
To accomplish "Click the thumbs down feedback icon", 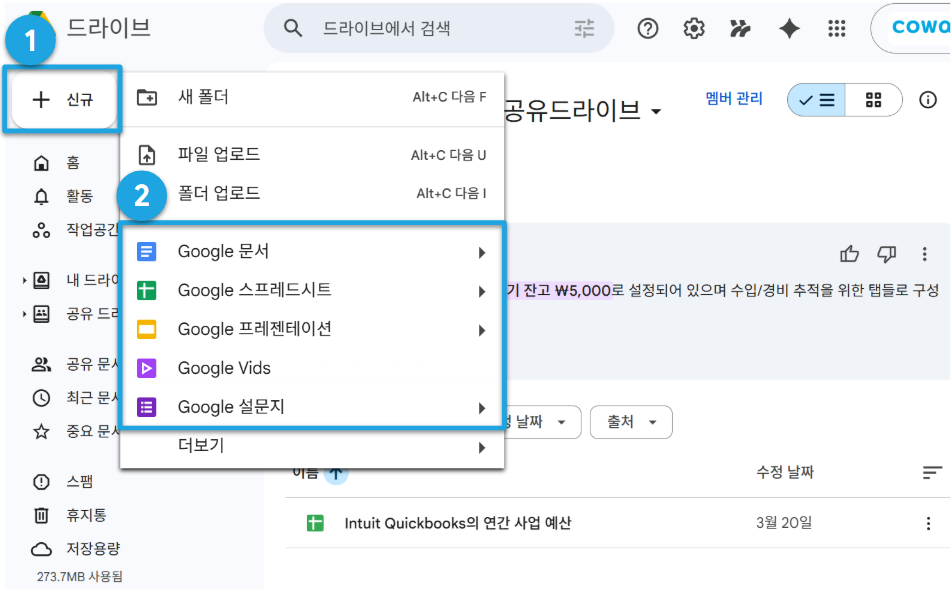I will 886,254.
